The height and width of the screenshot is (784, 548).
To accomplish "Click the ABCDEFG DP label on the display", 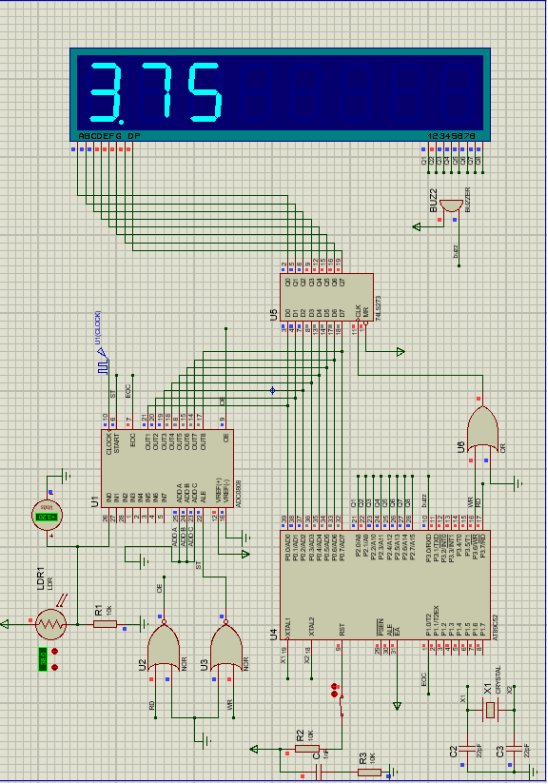I will click(109, 136).
